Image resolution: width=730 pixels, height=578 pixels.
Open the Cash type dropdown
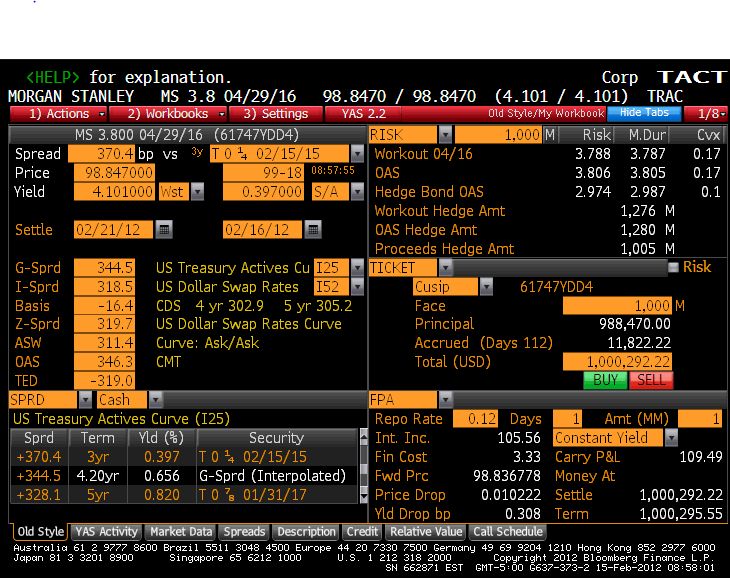click(x=155, y=399)
